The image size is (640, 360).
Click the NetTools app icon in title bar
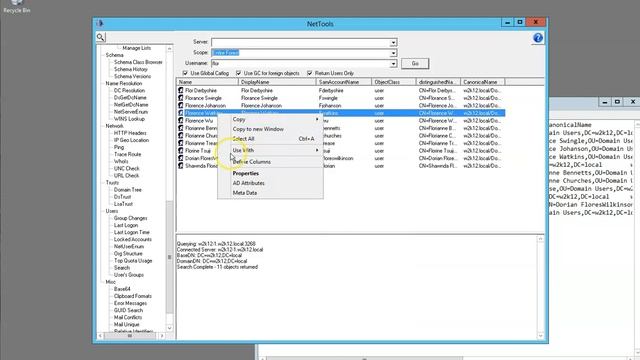[x=100, y=24]
